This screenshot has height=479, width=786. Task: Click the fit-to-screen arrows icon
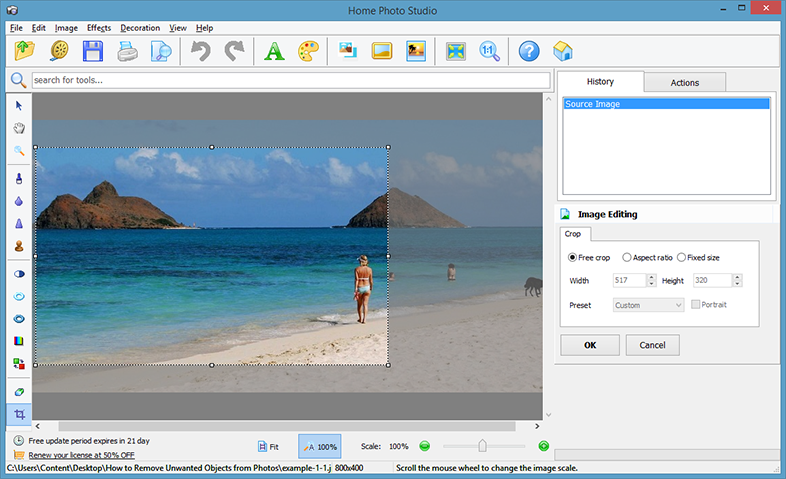456,51
